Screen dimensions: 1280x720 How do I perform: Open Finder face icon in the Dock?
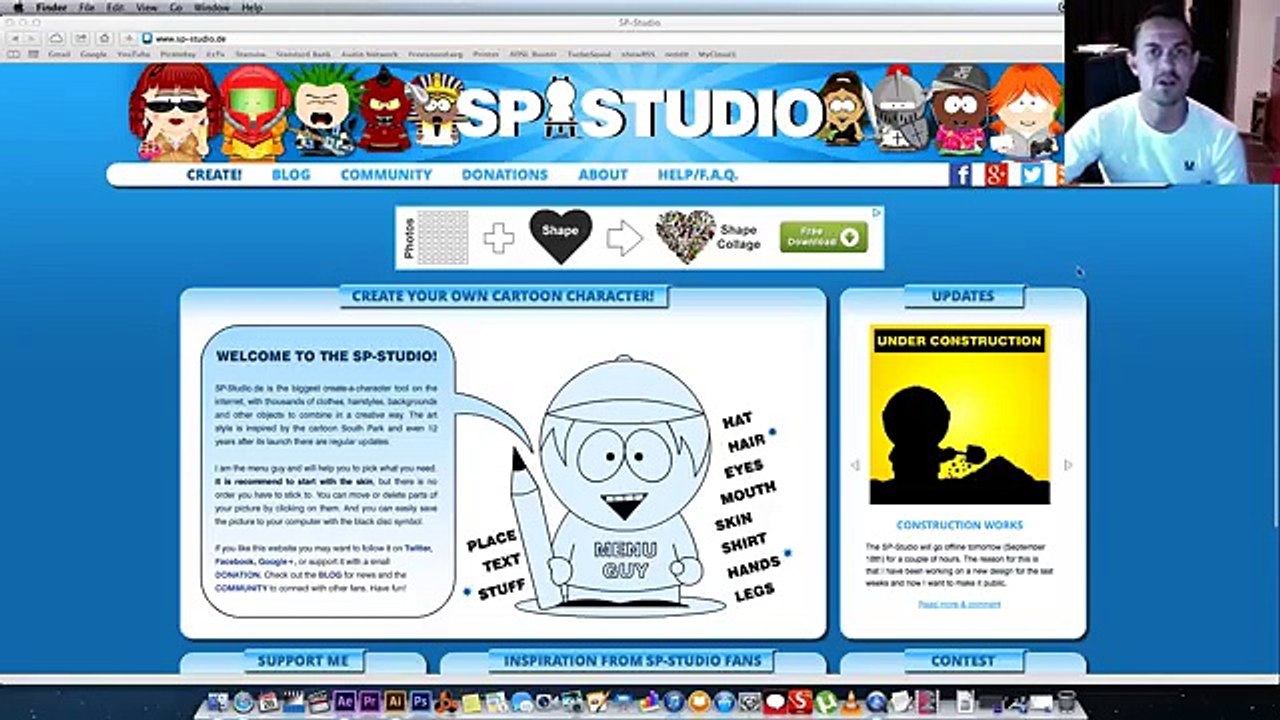pyautogui.click(x=218, y=702)
